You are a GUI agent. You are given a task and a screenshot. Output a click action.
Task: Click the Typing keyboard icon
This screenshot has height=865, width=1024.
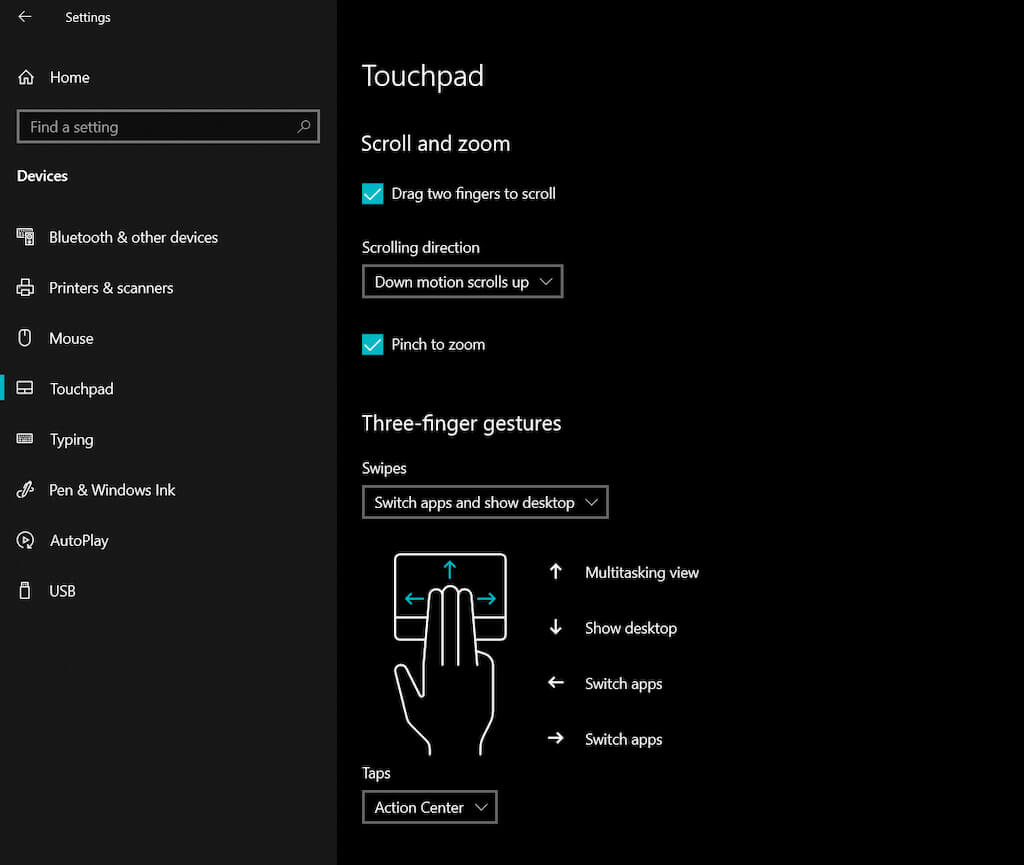click(25, 439)
